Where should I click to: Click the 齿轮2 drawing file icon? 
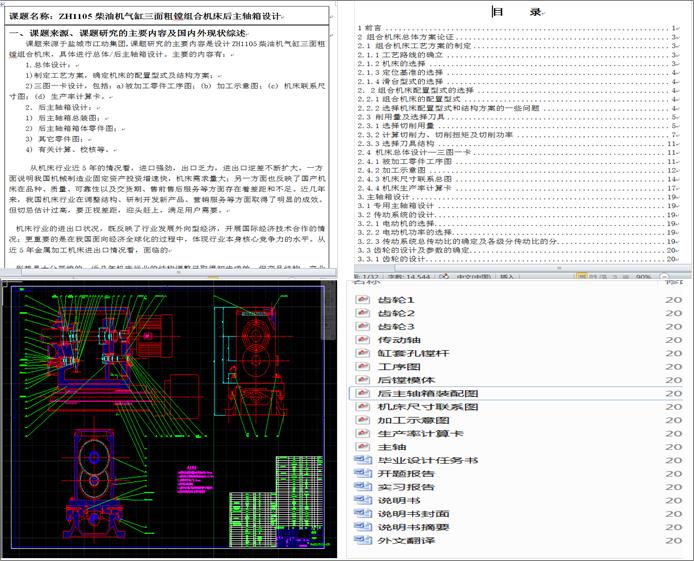tap(362, 313)
